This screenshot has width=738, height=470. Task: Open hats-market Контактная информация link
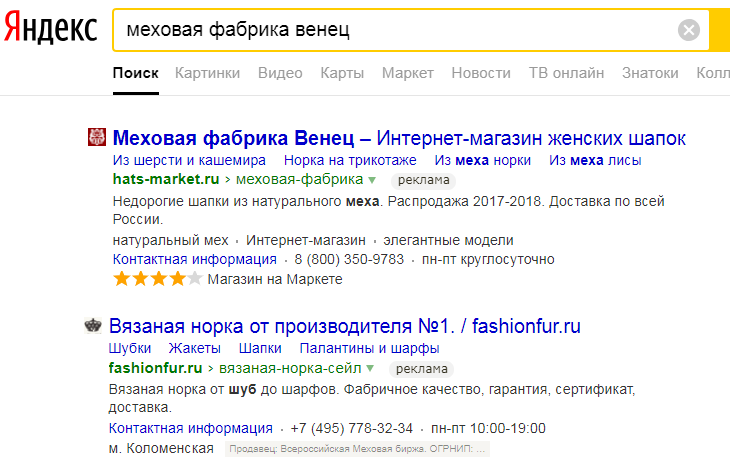194,259
